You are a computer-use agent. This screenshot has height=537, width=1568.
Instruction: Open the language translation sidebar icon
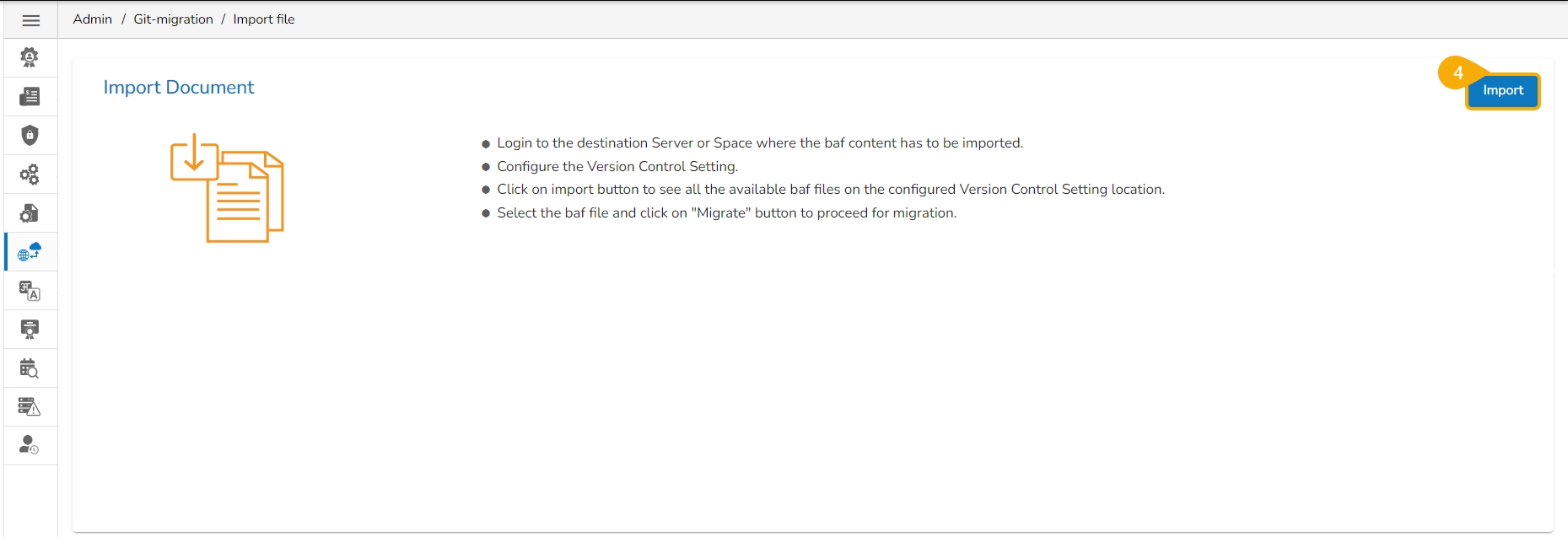(30, 291)
